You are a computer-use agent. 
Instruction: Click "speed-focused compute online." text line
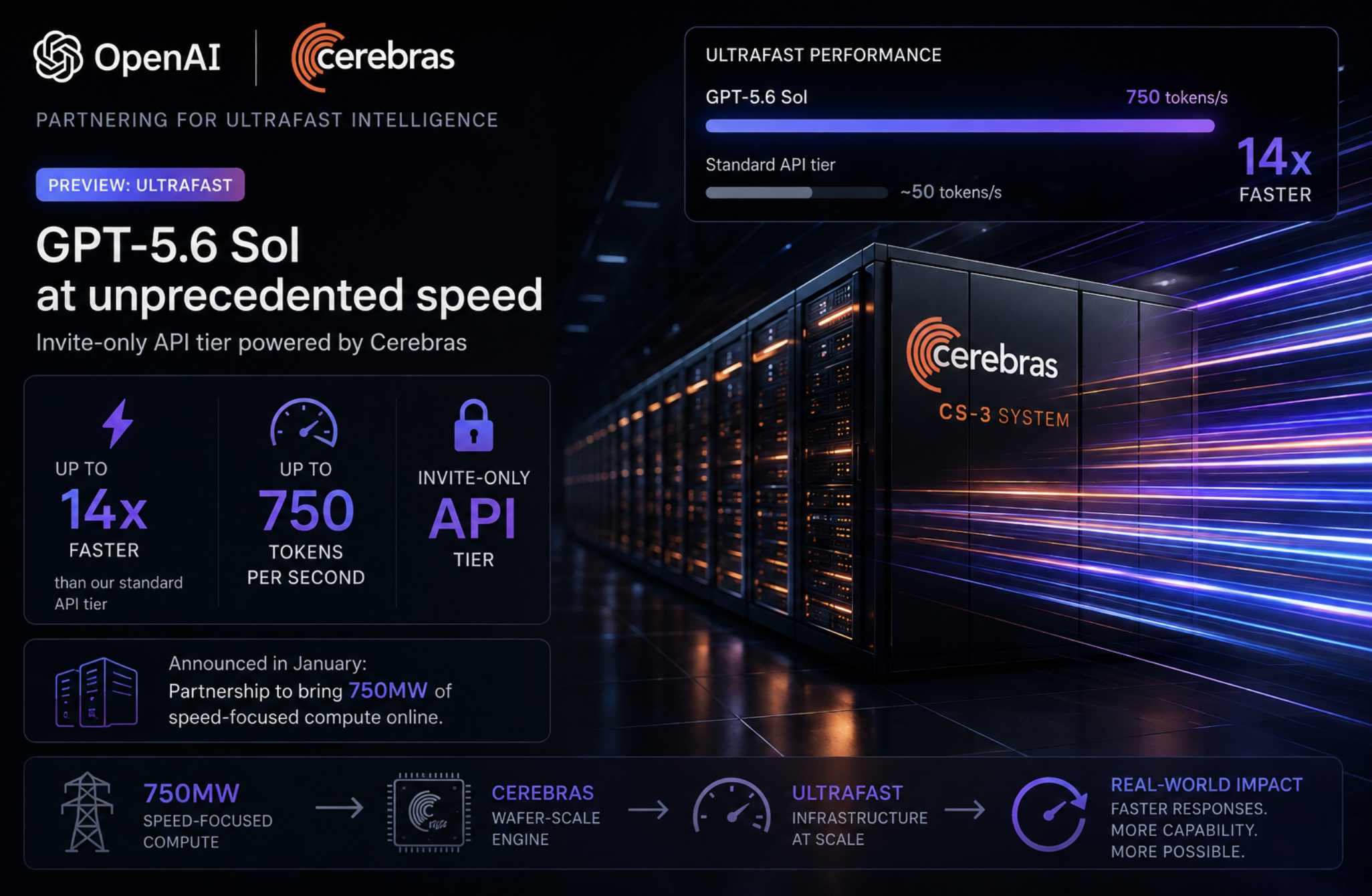[x=306, y=717]
